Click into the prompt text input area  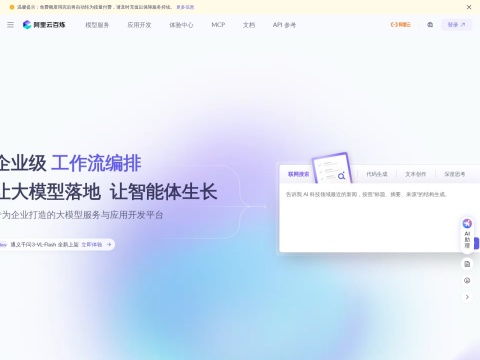point(370,217)
